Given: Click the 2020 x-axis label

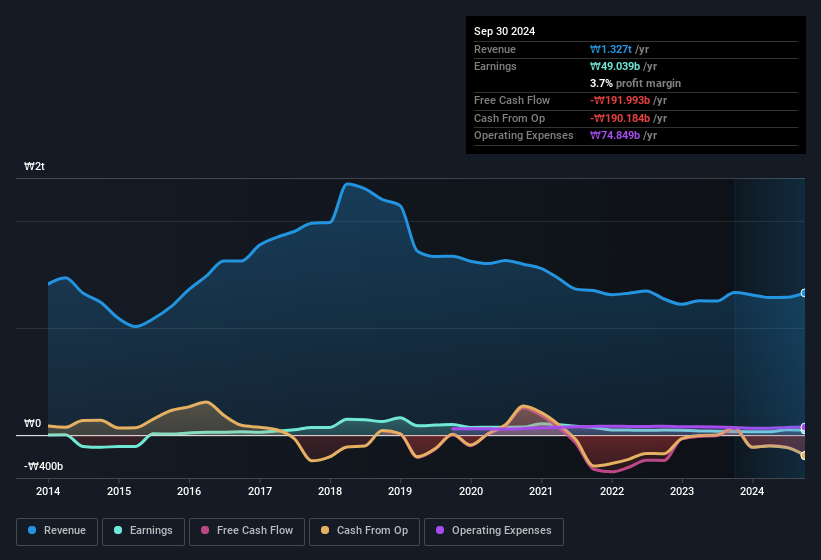Looking at the screenshot, I should point(471,491).
